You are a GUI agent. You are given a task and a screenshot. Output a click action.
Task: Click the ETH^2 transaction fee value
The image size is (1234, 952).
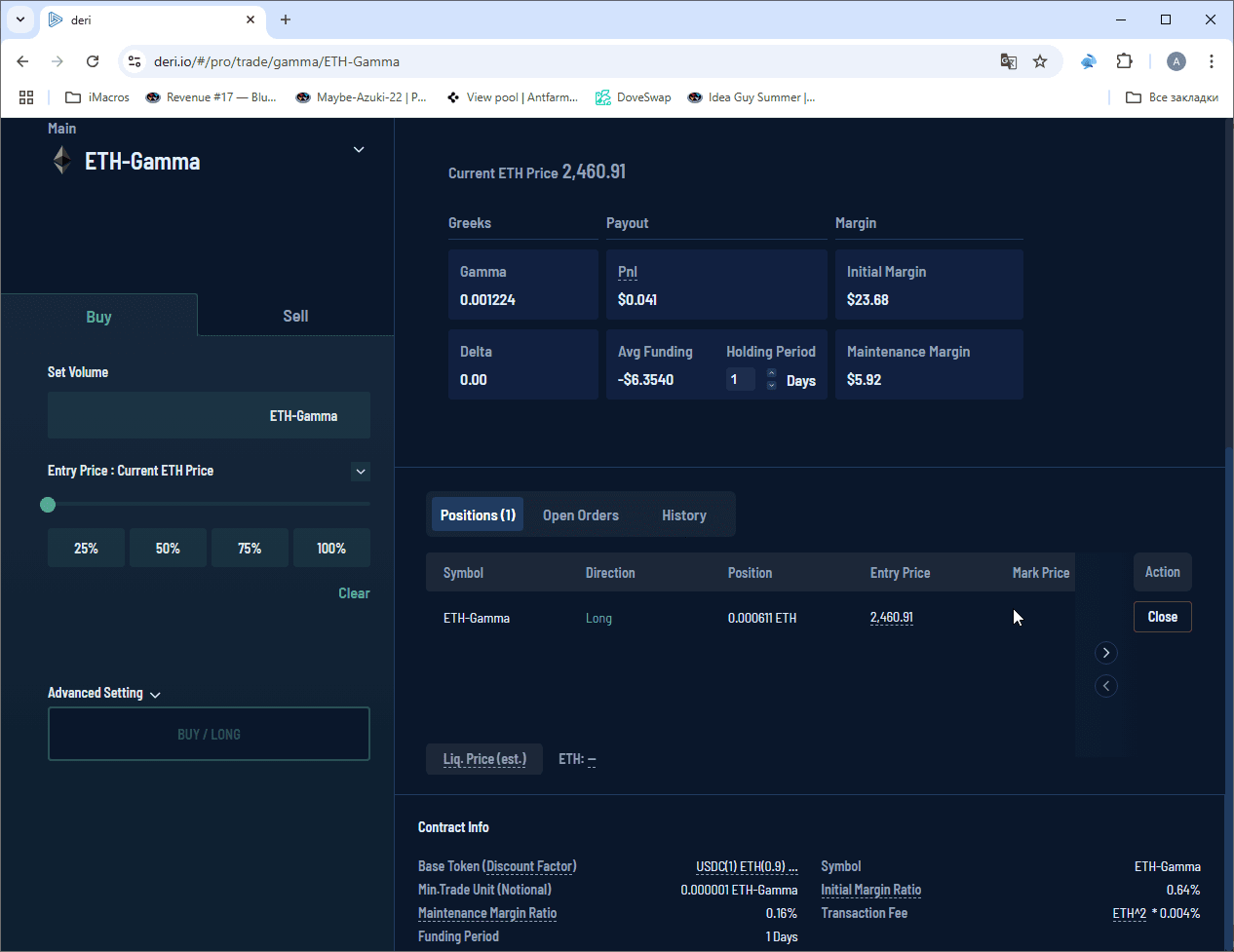pos(1130,913)
